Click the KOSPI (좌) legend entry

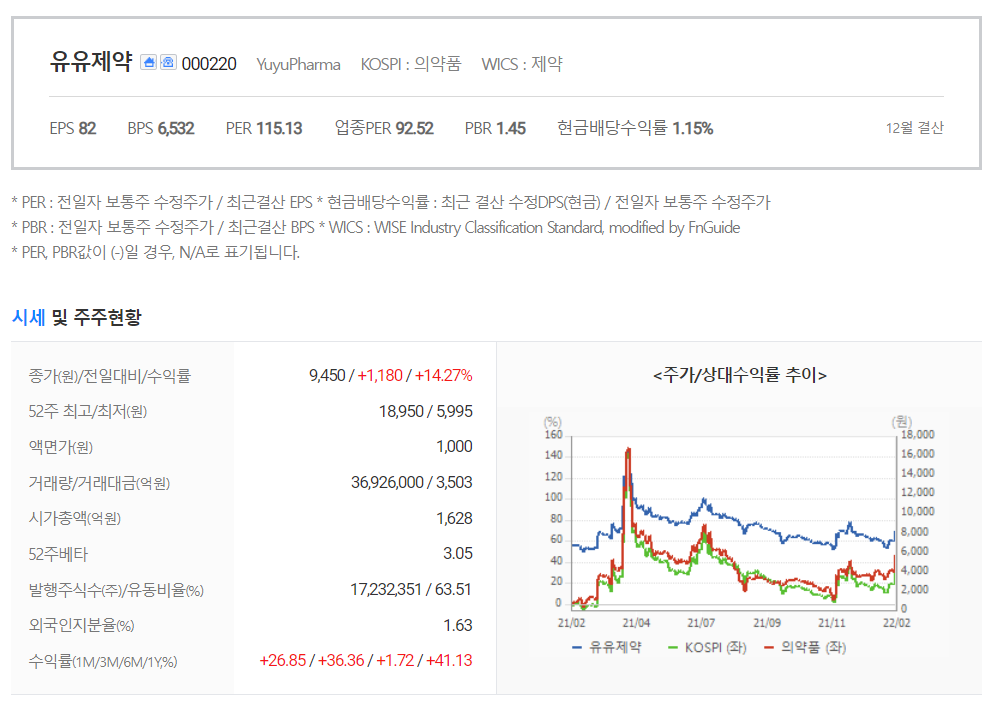point(708,648)
